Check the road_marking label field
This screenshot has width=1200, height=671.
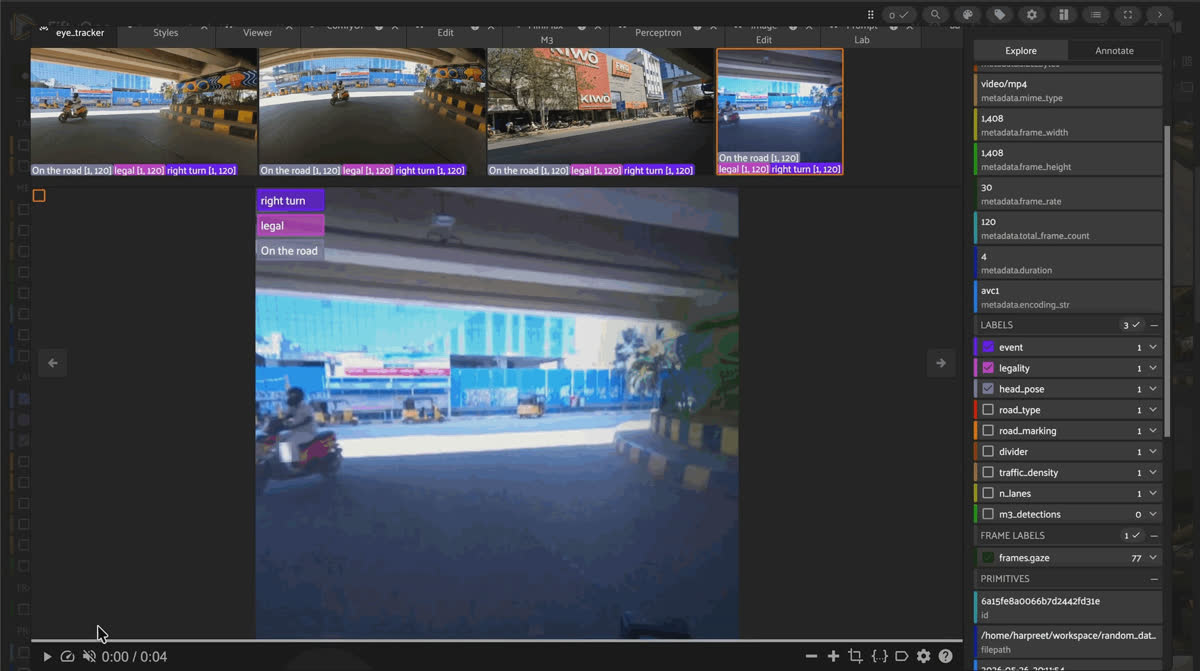[x=988, y=431]
